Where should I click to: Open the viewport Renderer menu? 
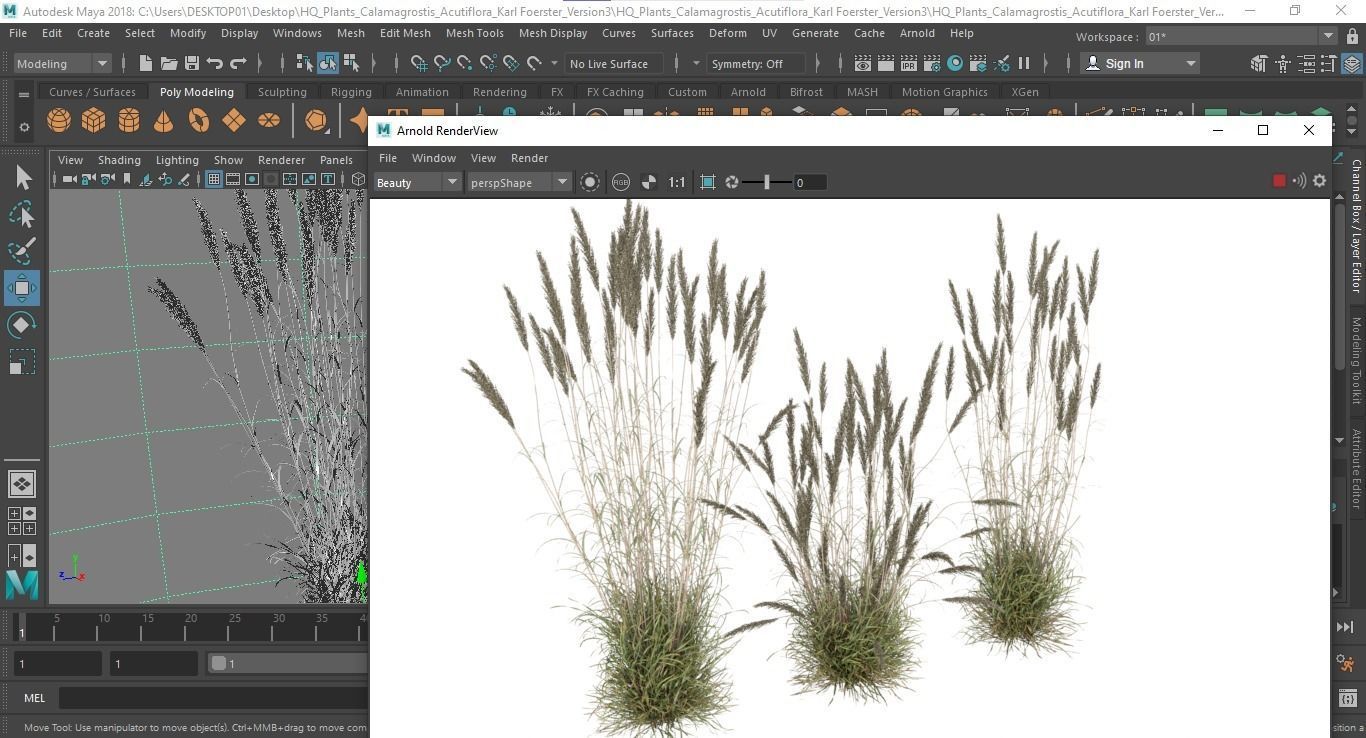[281, 160]
